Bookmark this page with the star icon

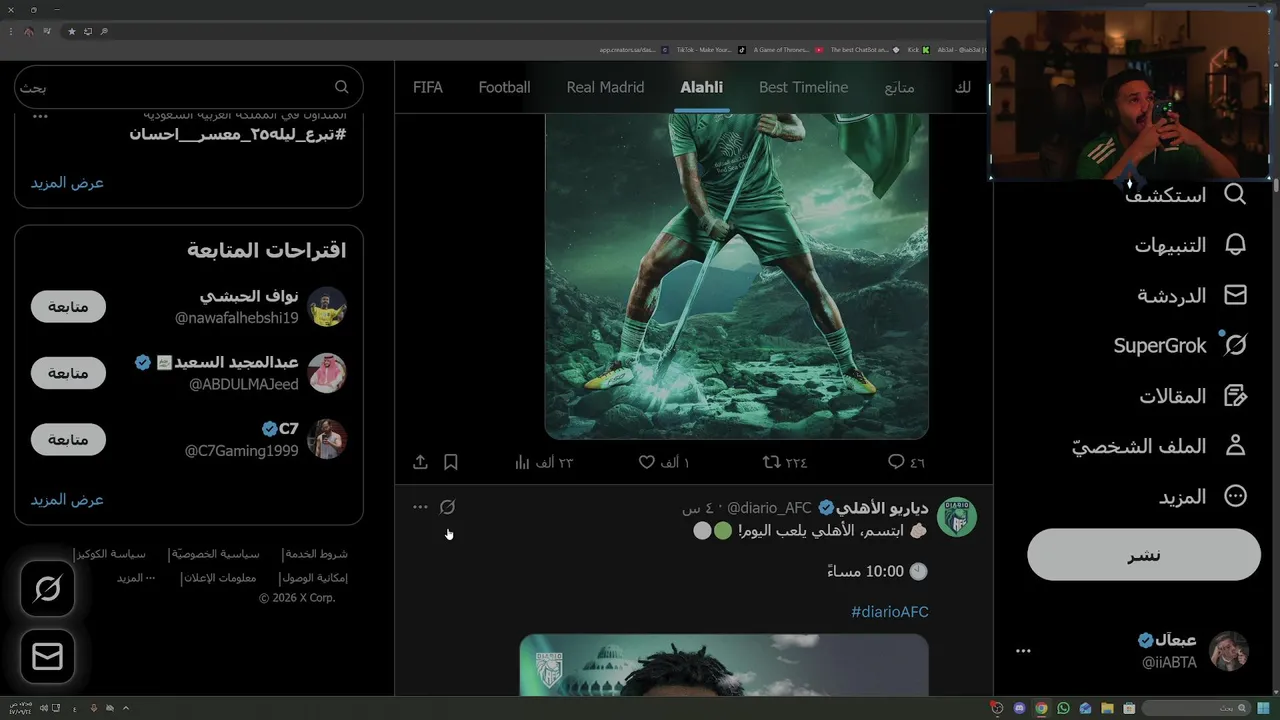72,31
